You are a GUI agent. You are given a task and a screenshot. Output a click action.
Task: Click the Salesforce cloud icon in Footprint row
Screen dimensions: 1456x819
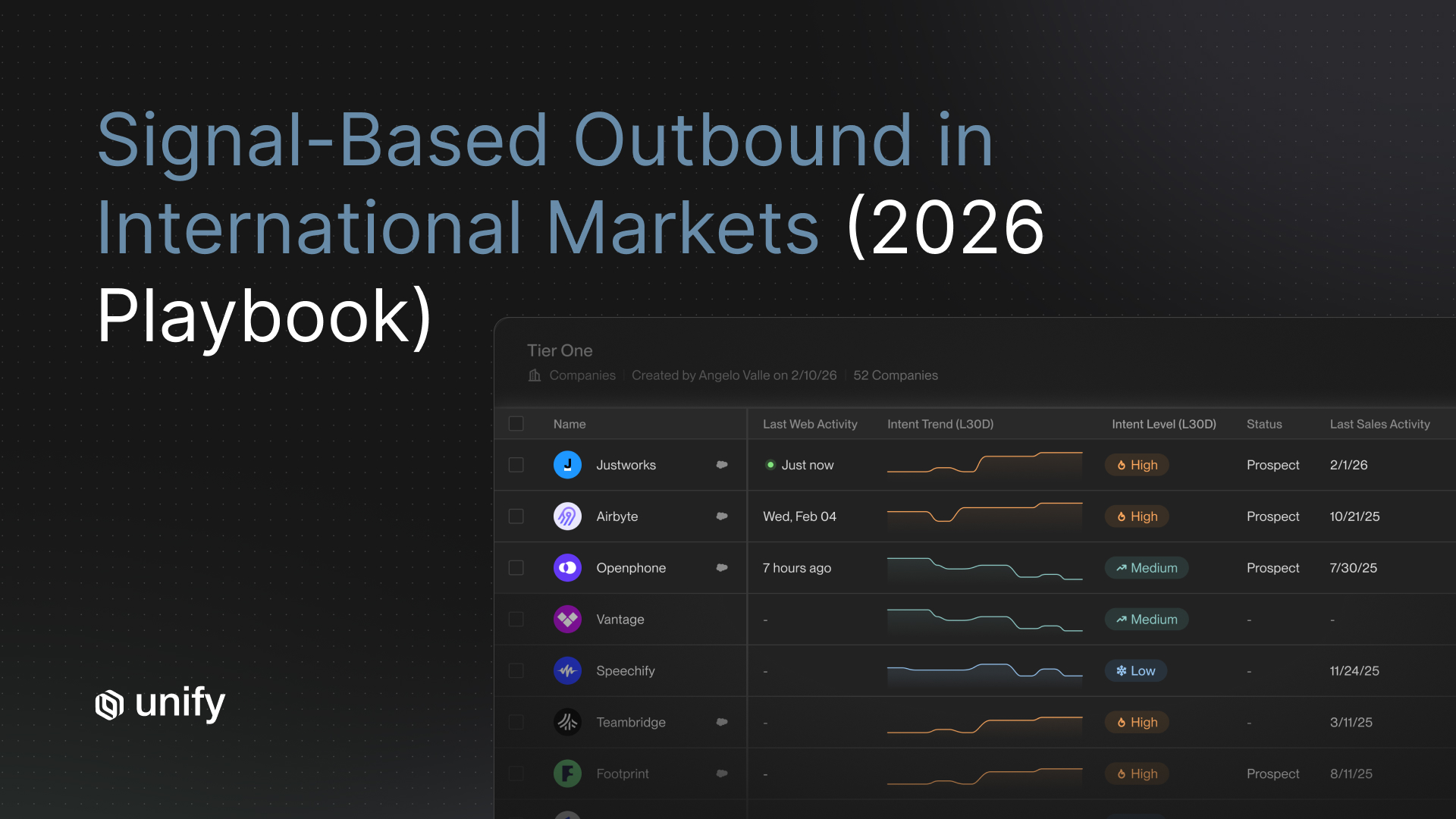[x=722, y=774]
